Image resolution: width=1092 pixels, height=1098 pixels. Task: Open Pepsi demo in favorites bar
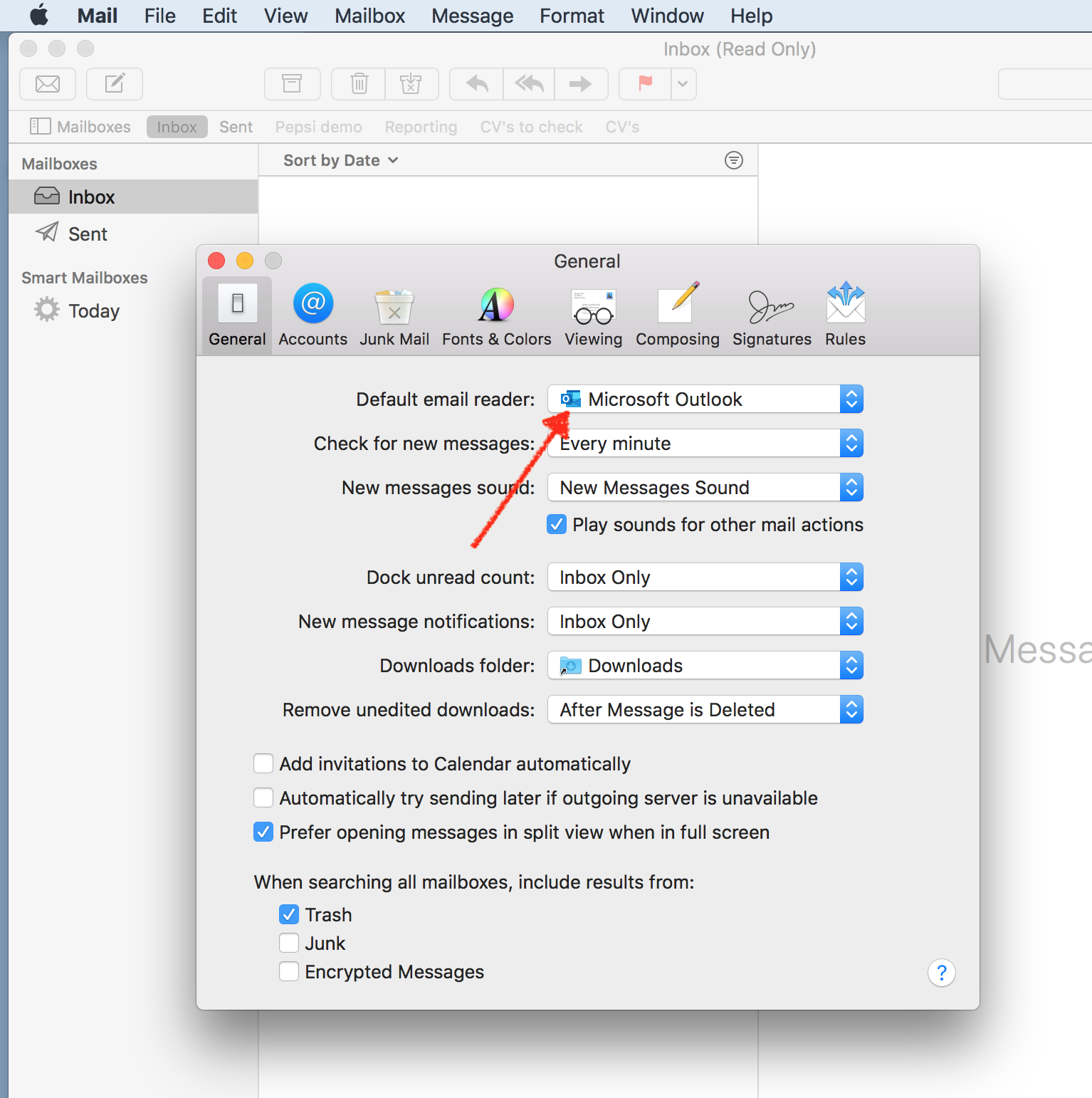[318, 127]
